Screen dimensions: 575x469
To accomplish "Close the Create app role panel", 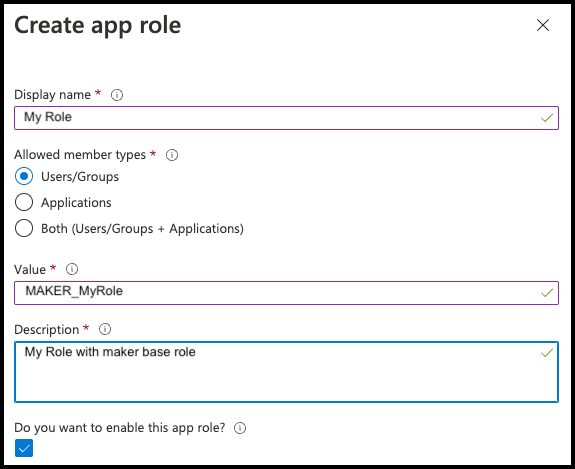I will [543, 25].
